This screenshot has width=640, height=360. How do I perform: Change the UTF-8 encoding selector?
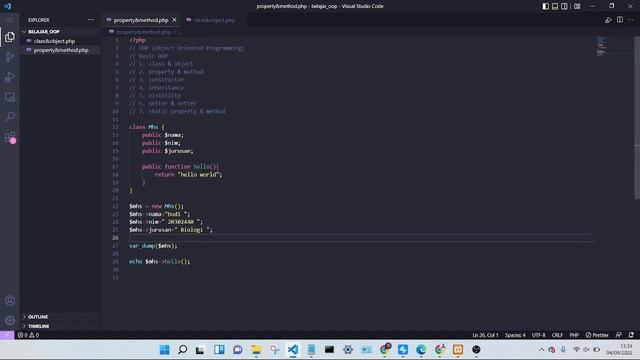click(x=538, y=335)
